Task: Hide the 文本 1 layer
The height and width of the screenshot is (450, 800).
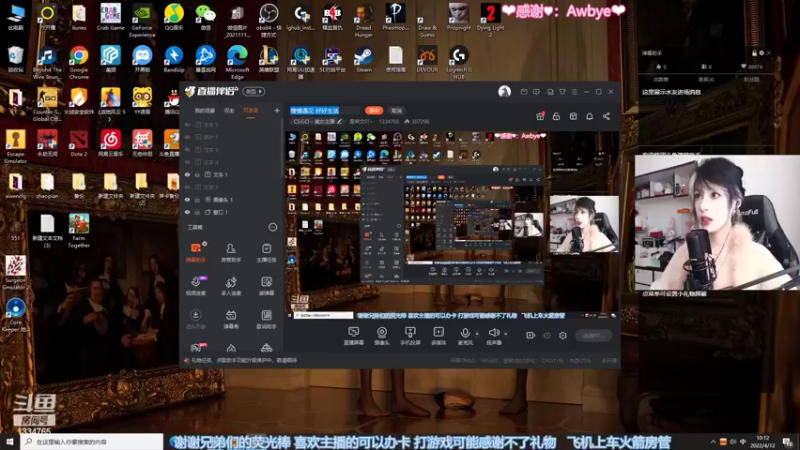Action: click(187, 174)
